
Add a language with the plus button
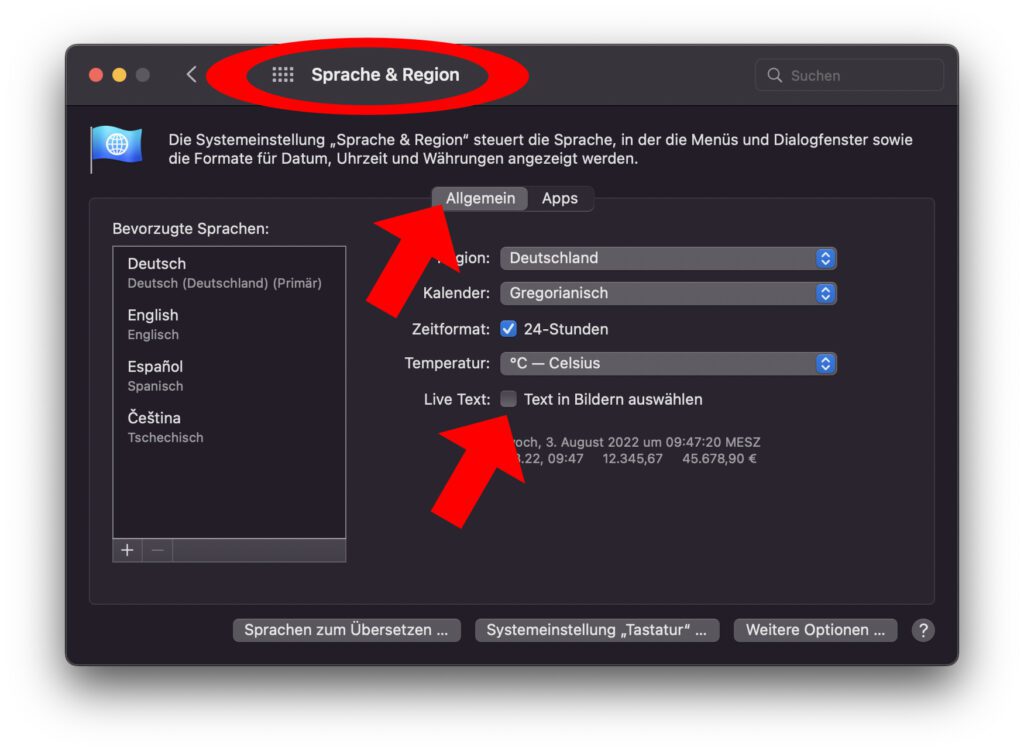(x=127, y=550)
